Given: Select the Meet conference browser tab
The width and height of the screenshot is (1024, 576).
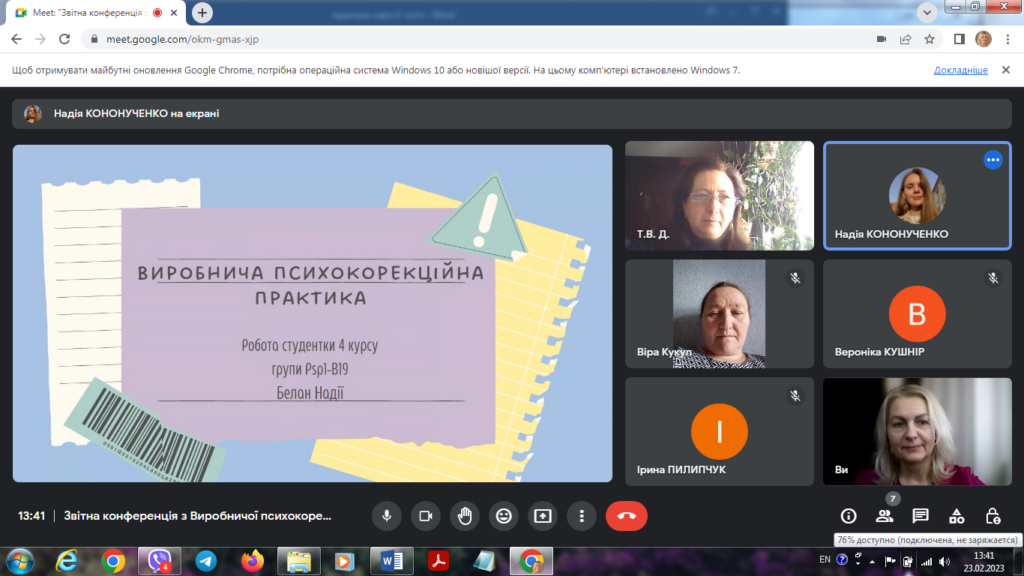Looking at the screenshot, I should click(x=90, y=12).
